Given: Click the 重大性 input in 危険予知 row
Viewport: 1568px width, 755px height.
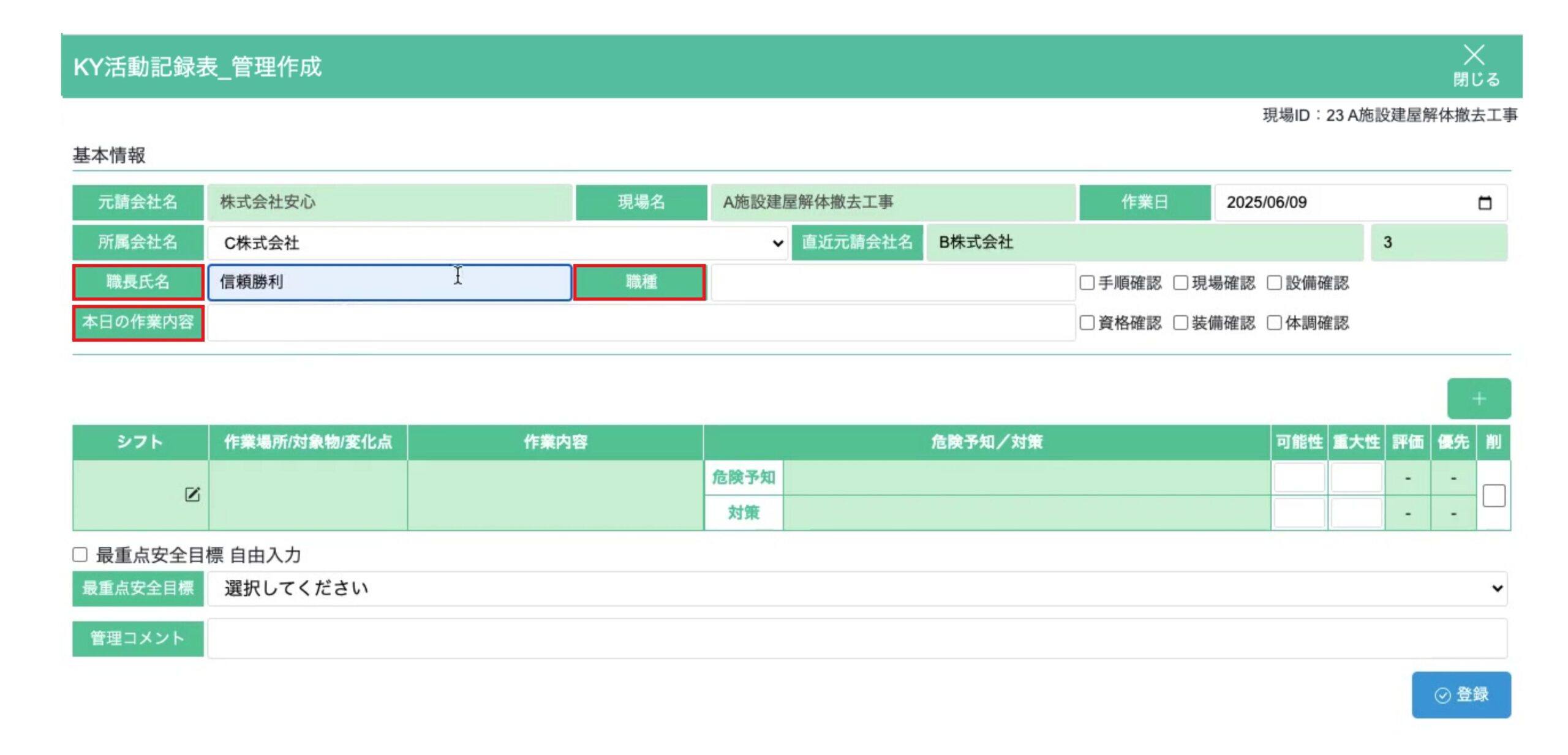Looking at the screenshot, I should pyautogui.click(x=1356, y=478).
